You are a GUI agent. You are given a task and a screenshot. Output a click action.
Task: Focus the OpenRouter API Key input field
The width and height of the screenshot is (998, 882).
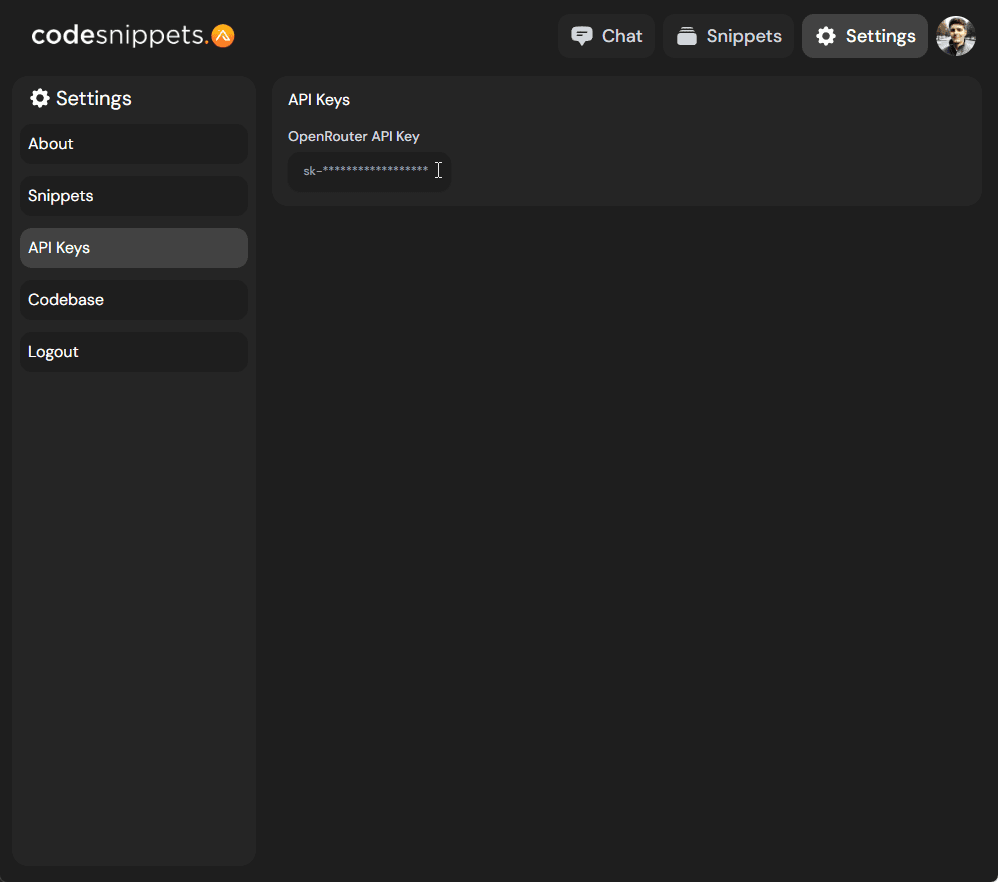click(369, 171)
